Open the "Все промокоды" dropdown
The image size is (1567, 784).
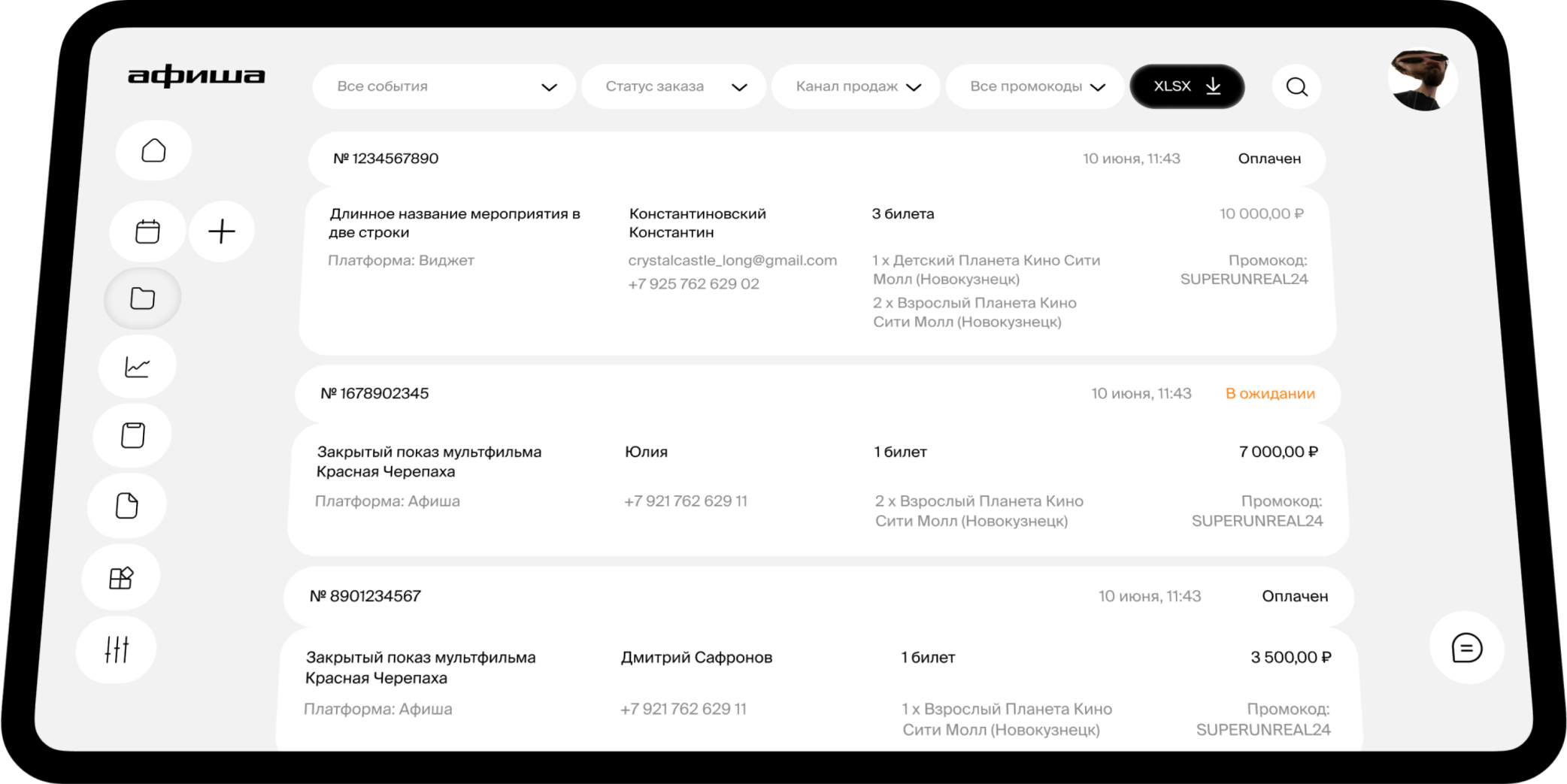[x=1036, y=87]
